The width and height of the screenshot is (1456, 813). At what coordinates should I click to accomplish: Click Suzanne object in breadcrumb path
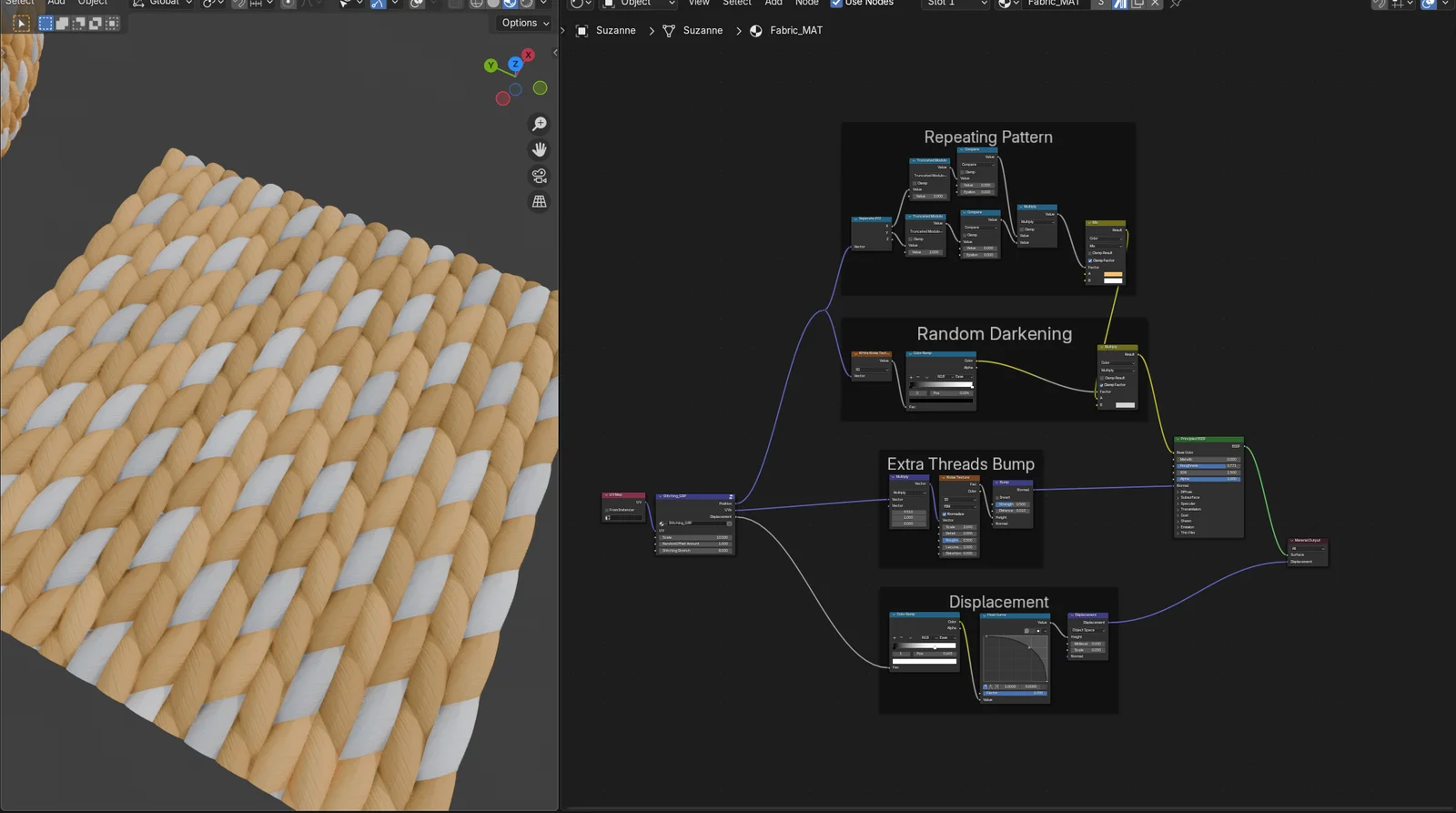pos(615,31)
